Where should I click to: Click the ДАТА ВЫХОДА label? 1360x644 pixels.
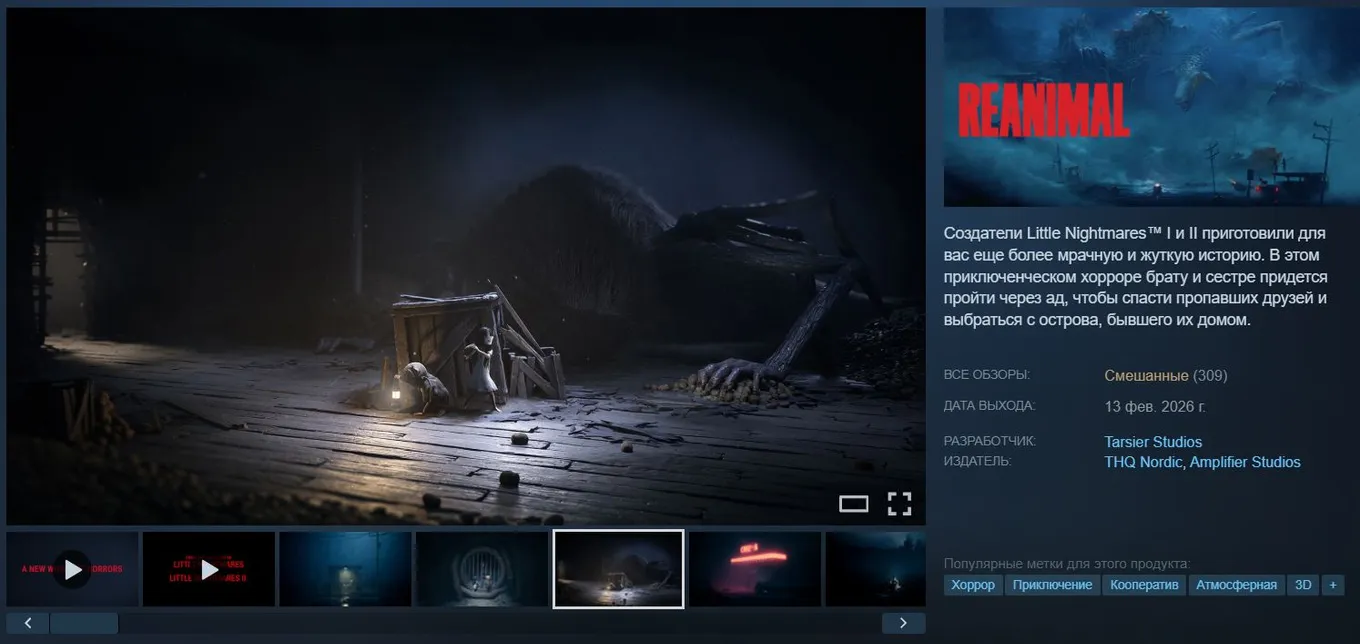pos(990,406)
